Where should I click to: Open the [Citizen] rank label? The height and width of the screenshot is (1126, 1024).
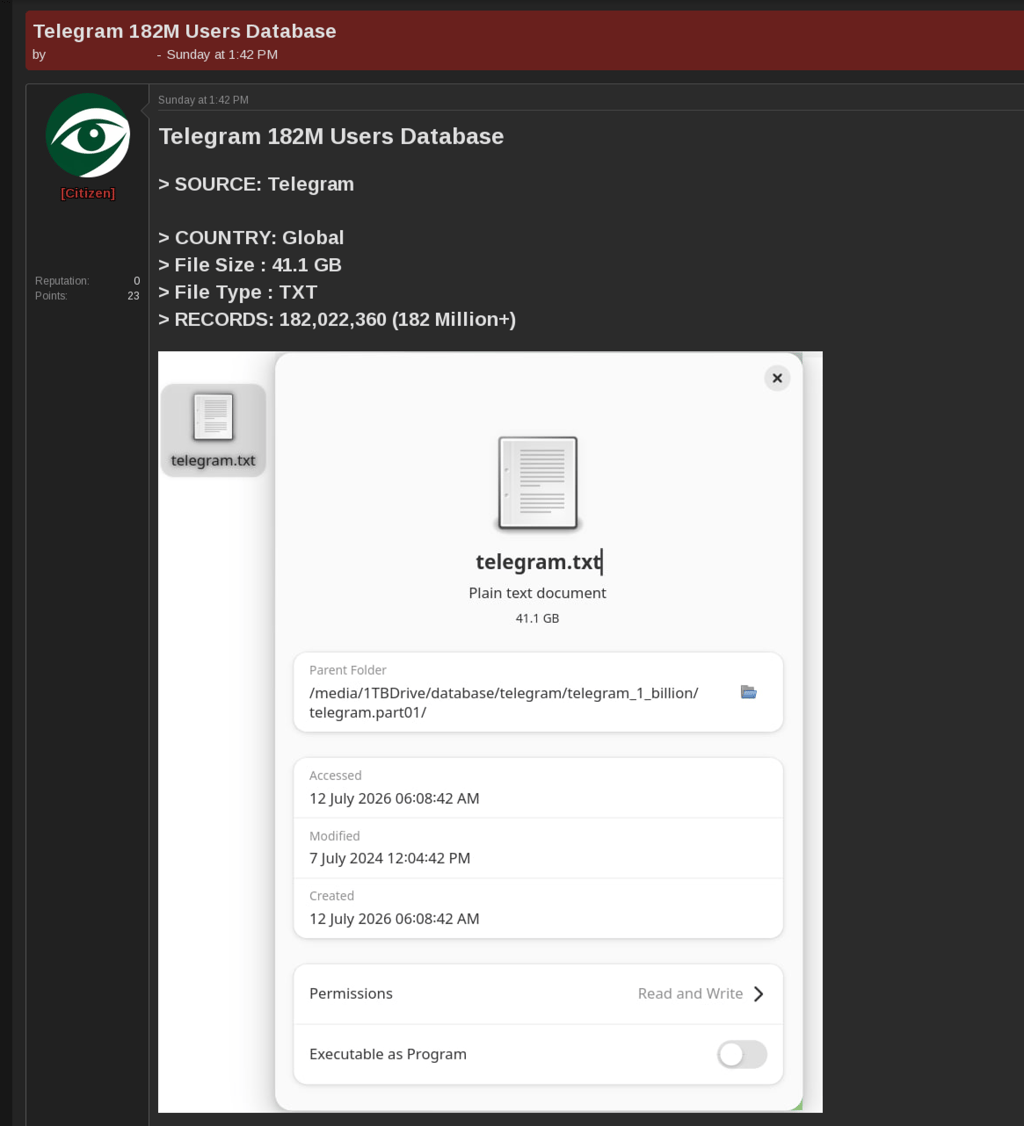coord(88,193)
